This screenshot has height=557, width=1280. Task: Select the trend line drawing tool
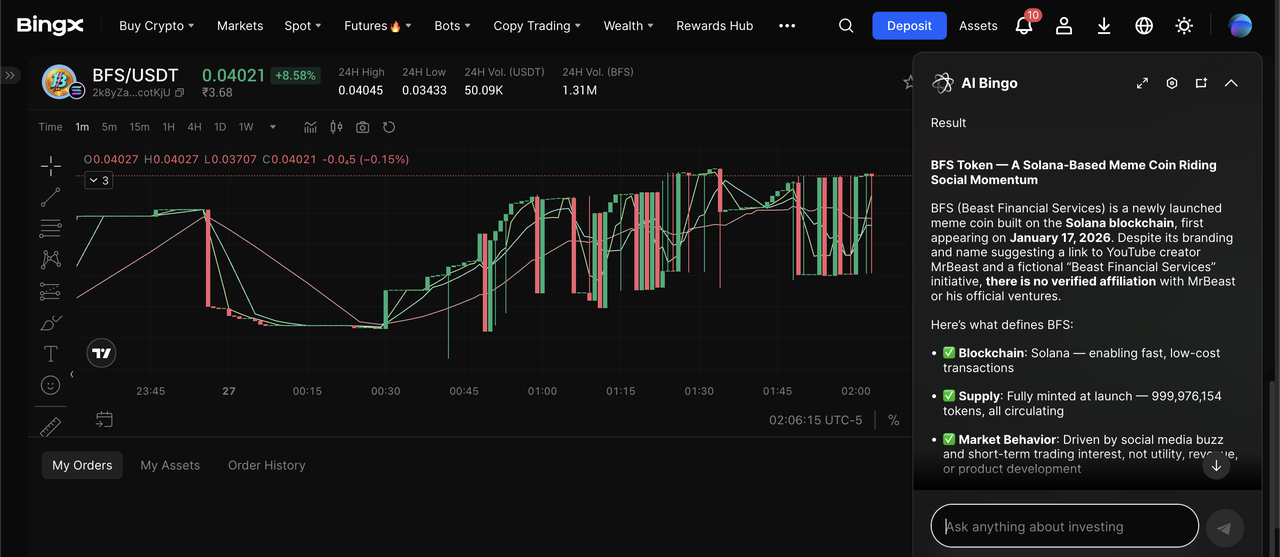pyautogui.click(x=50, y=197)
